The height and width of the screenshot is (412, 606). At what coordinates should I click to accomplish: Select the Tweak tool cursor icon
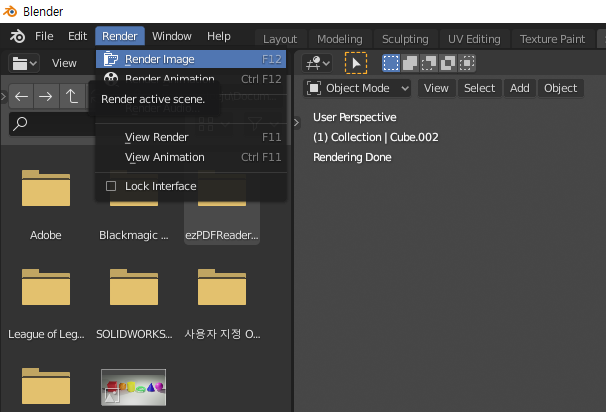(x=356, y=63)
